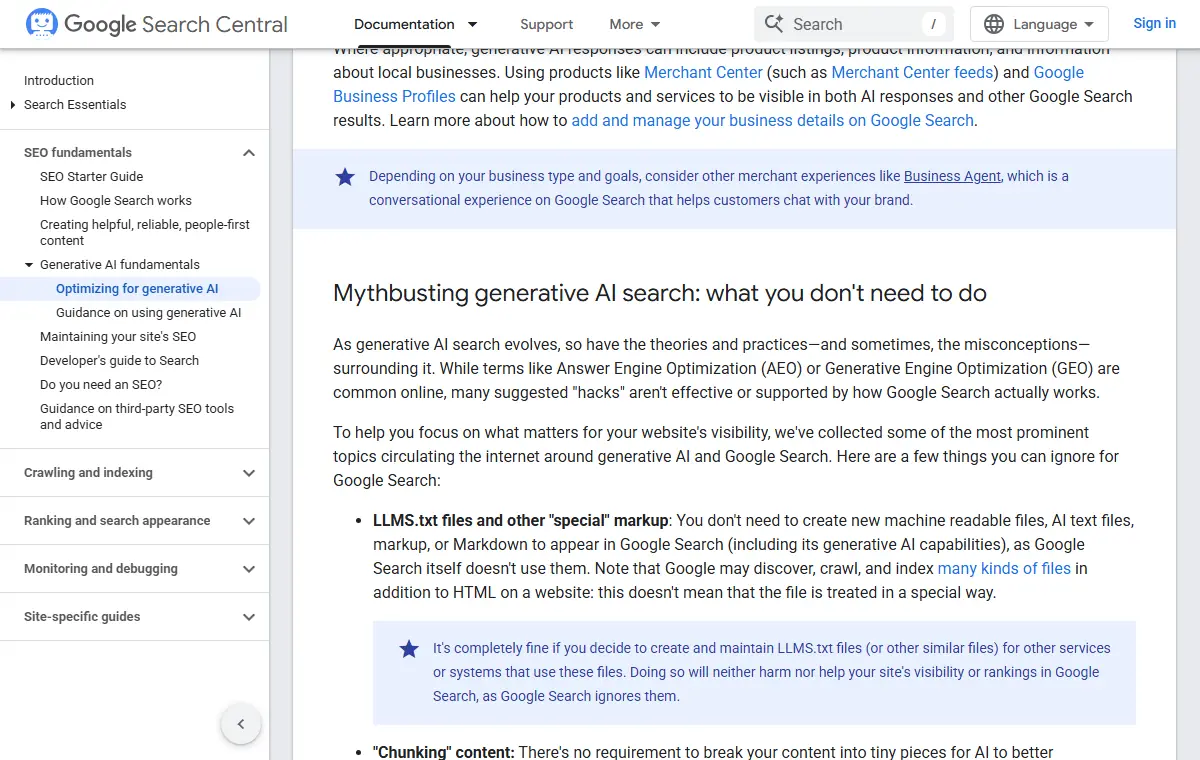Expand the Monitoring and debugging section
Image resolution: width=1200 pixels, height=760 pixels.
[249, 569]
